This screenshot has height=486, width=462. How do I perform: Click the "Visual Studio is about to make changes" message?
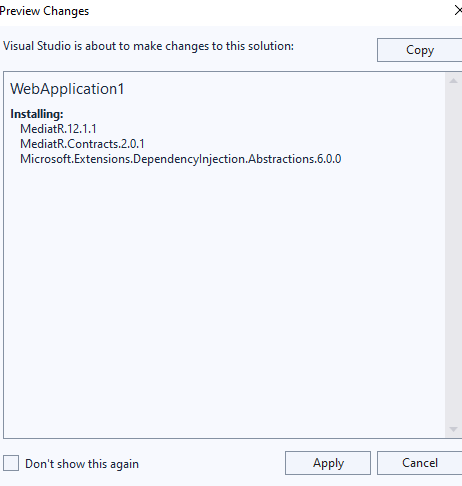point(148,46)
